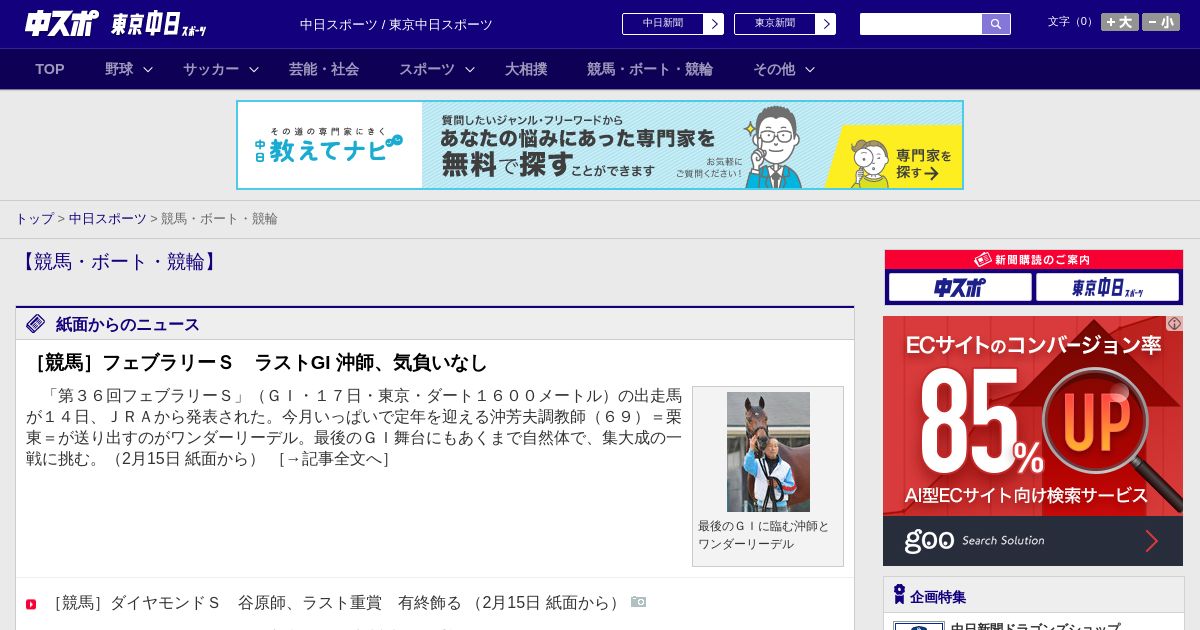The height and width of the screenshot is (630, 1200).
Task: Click the 【競馬・ボート・競輪】 page title
Action: tap(118, 262)
